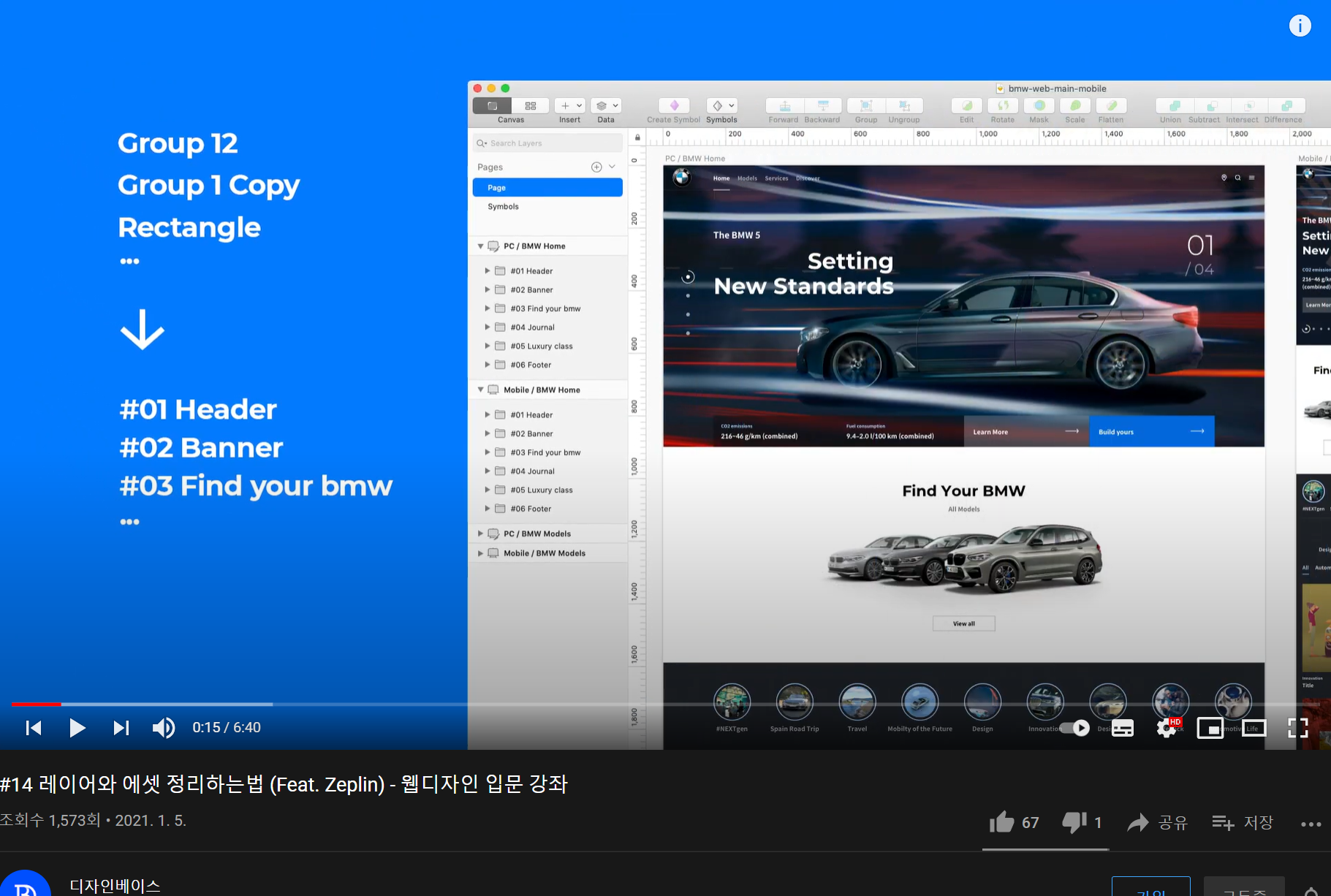Mute the video volume
The height and width of the screenshot is (896, 1331).
click(x=164, y=727)
